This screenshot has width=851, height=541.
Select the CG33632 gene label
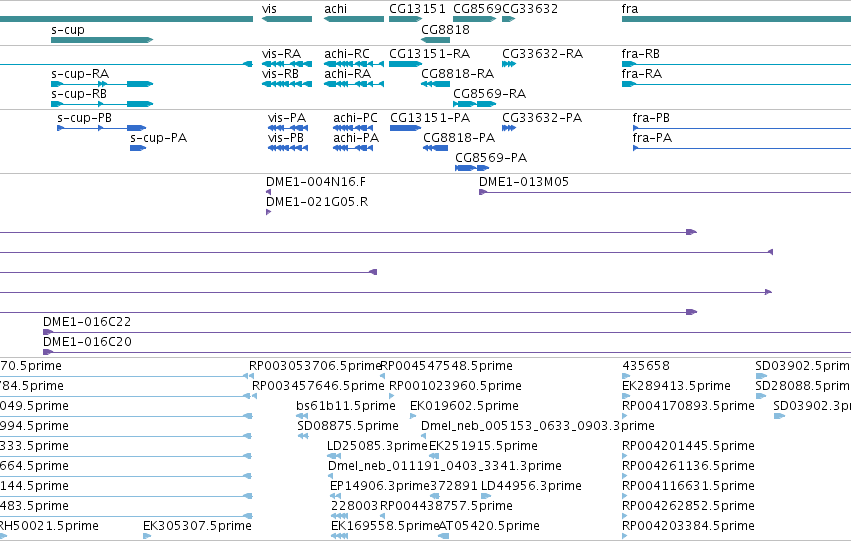pos(530,9)
